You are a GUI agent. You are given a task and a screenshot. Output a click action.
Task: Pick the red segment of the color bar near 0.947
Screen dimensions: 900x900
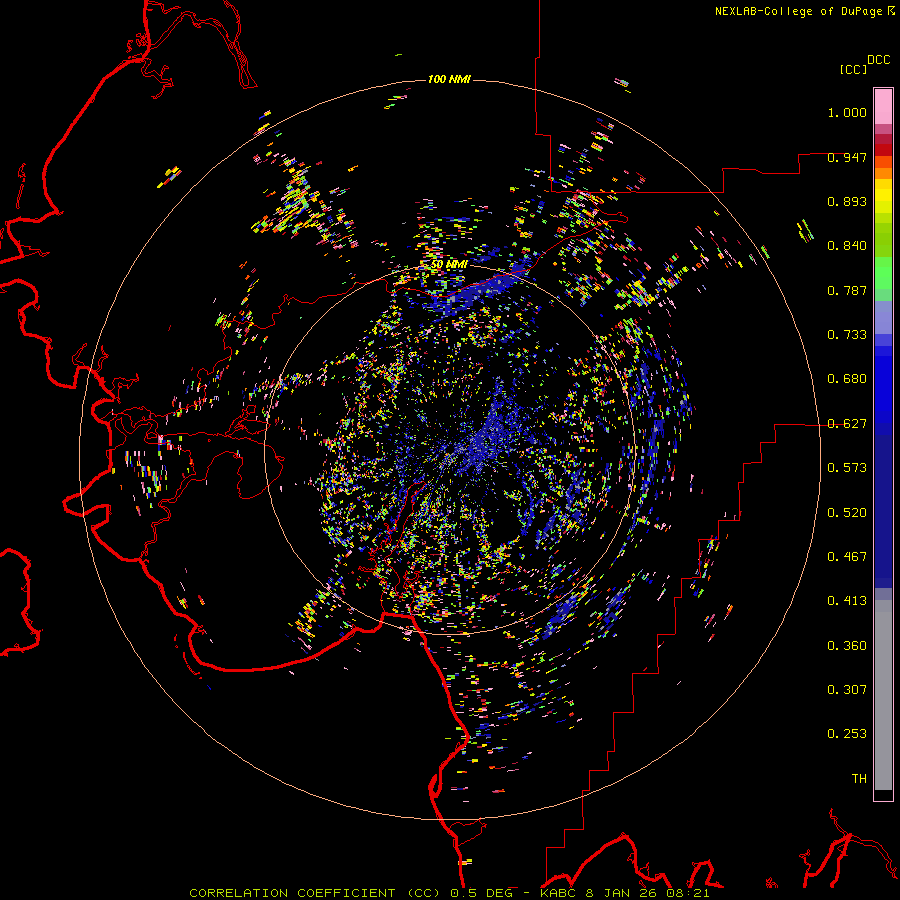tap(883, 150)
